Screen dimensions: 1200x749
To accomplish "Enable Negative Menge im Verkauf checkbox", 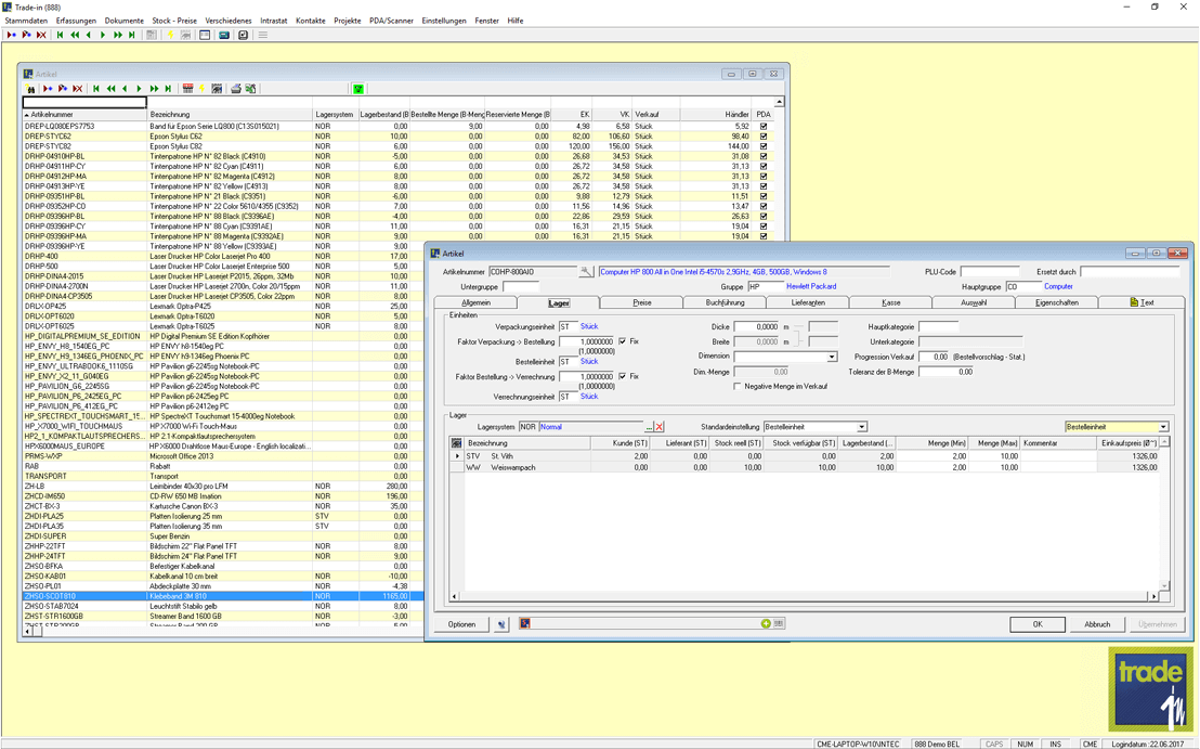I will 738,386.
